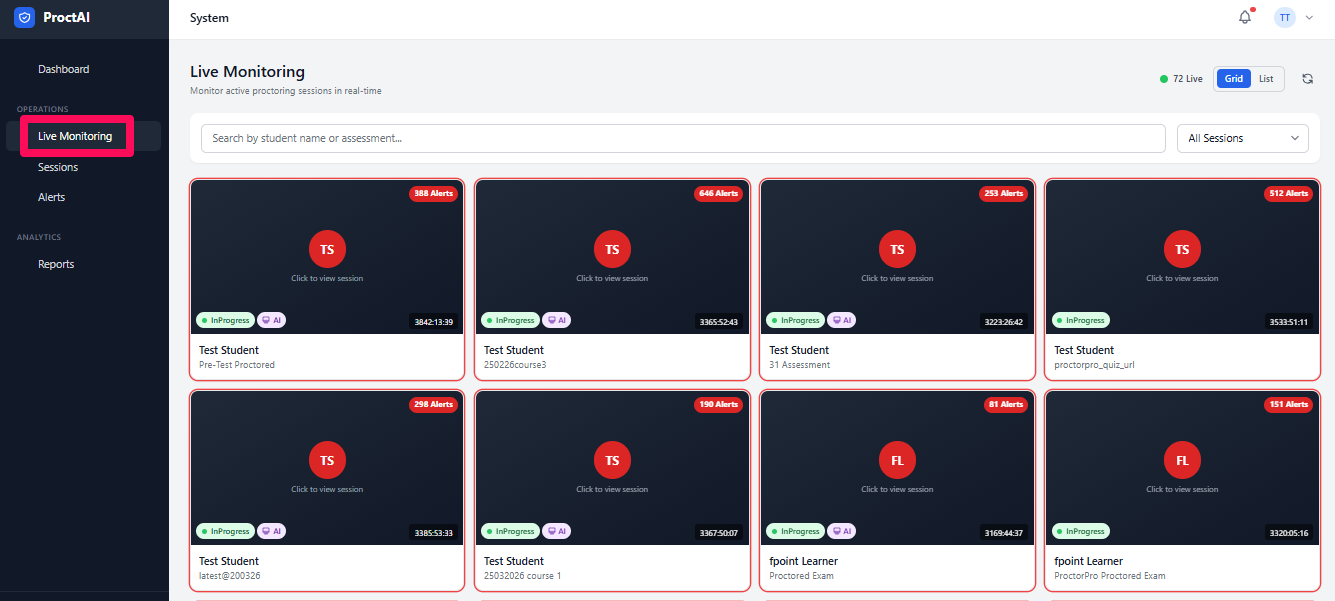
Task: Select Live Monitoring in the sidebar
Action: point(75,136)
